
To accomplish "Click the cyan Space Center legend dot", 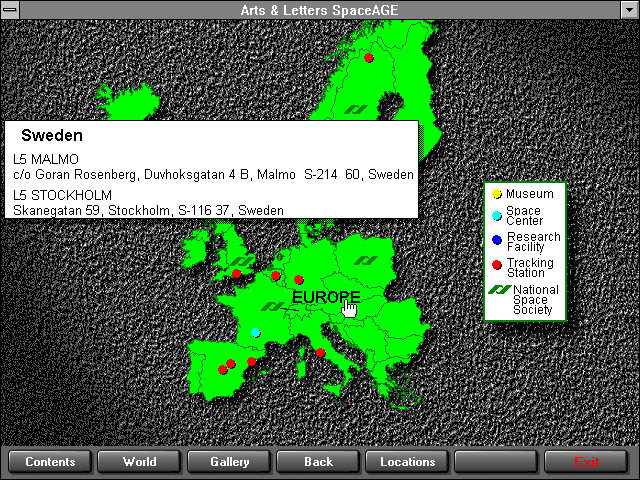I will 497,216.
